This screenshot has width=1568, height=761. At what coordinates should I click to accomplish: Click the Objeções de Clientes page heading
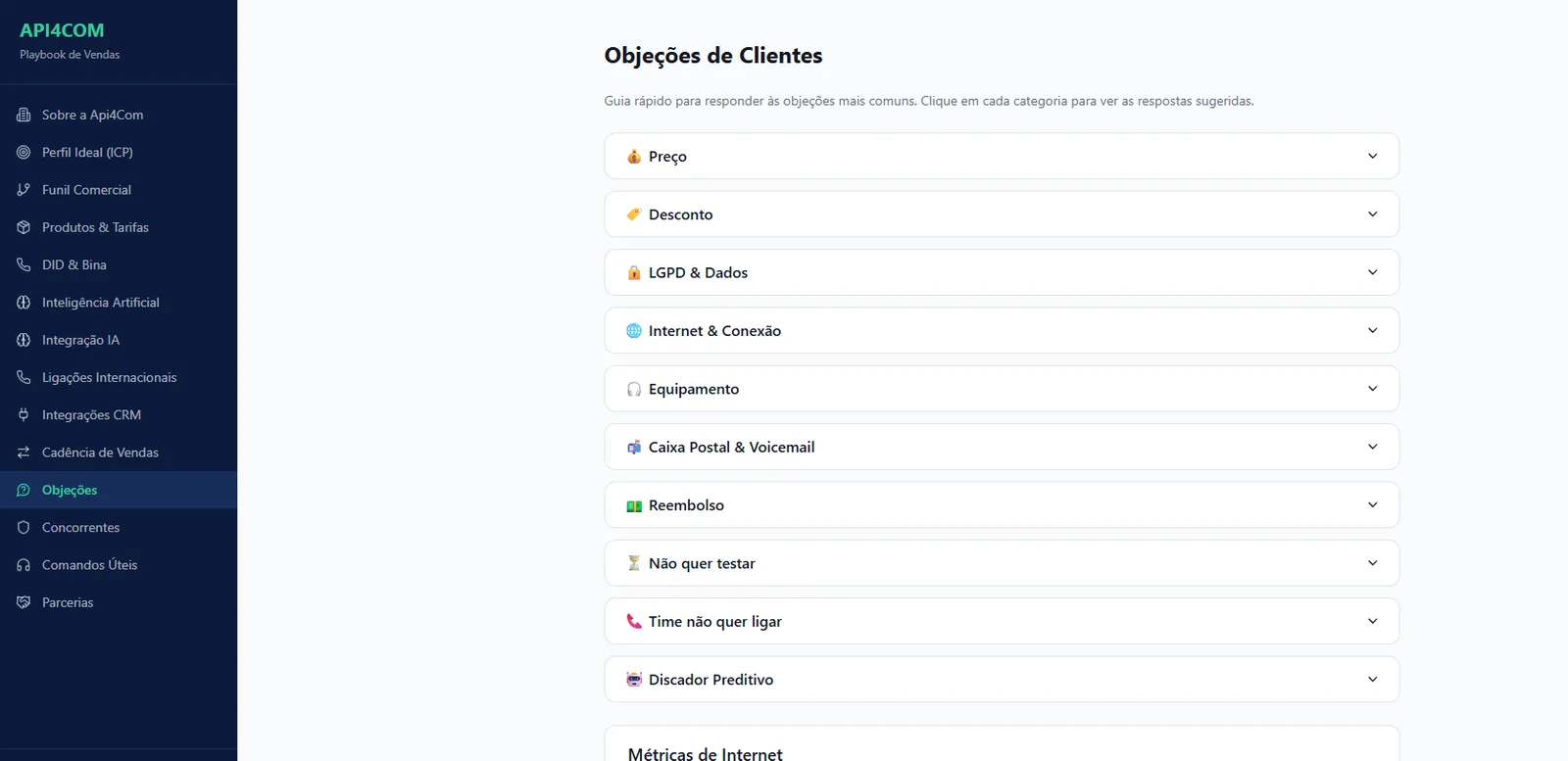(713, 56)
